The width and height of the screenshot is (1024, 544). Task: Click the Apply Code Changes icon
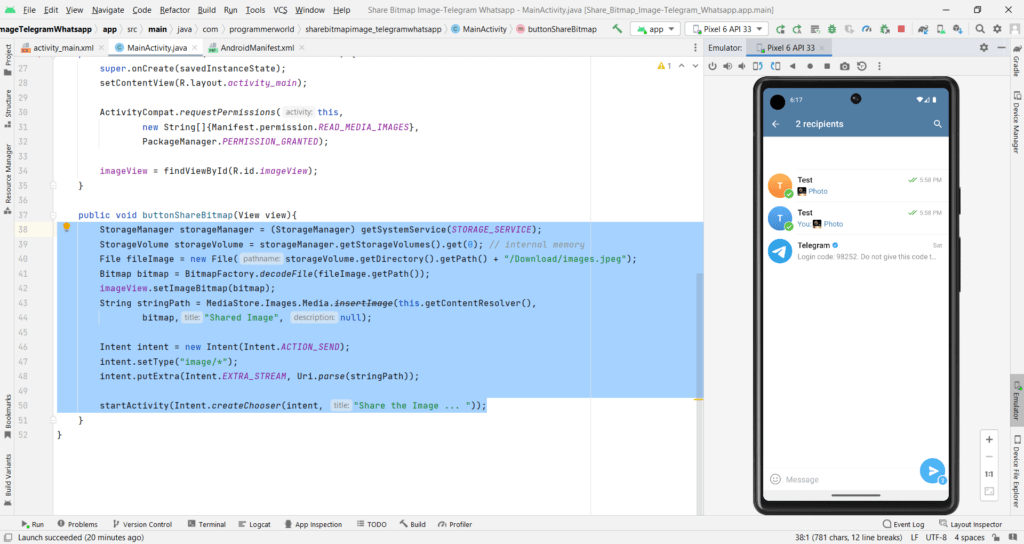coord(814,29)
